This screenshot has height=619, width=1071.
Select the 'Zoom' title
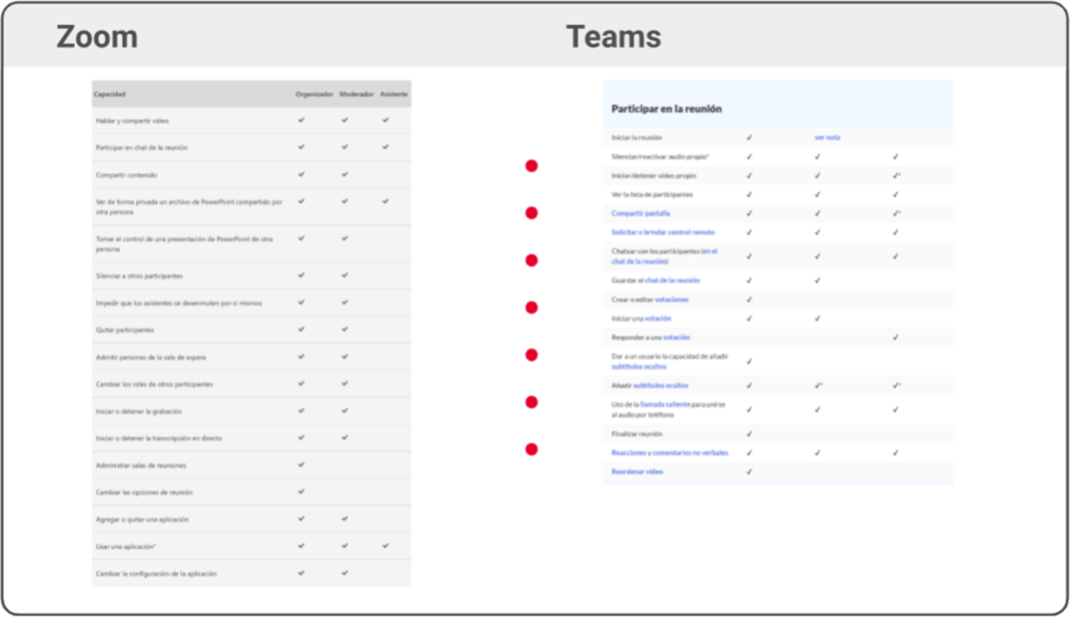coord(97,37)
